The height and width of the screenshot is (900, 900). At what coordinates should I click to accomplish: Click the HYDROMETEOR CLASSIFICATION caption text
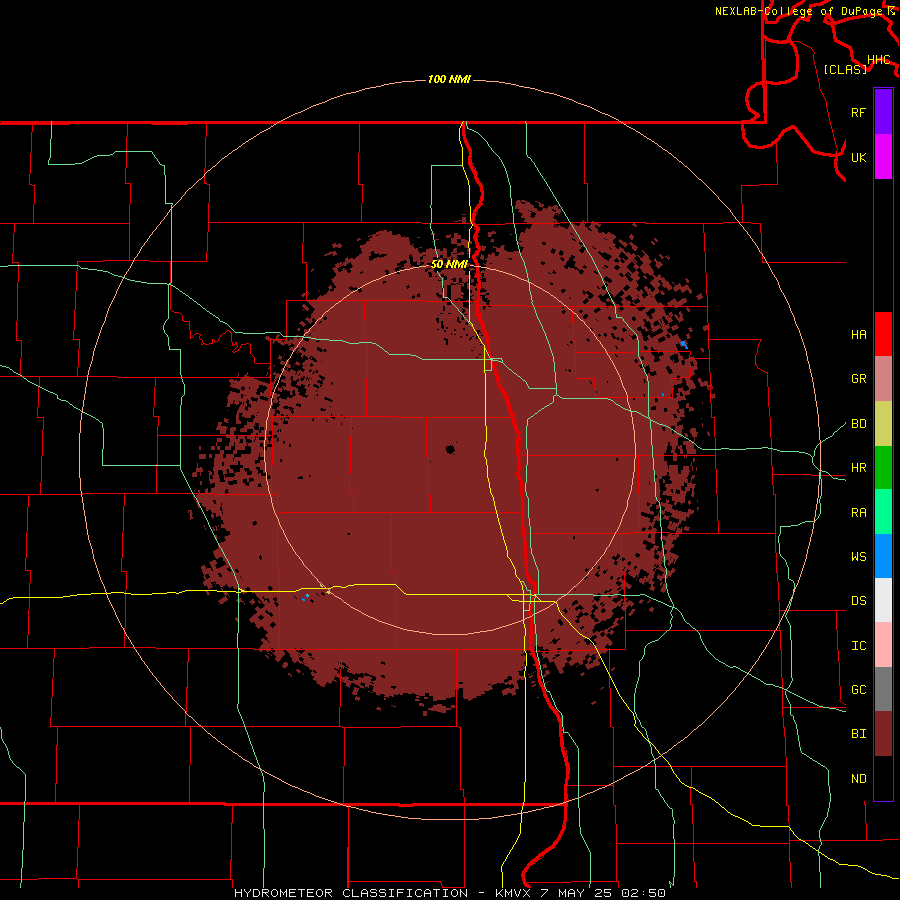pos(351,893)
